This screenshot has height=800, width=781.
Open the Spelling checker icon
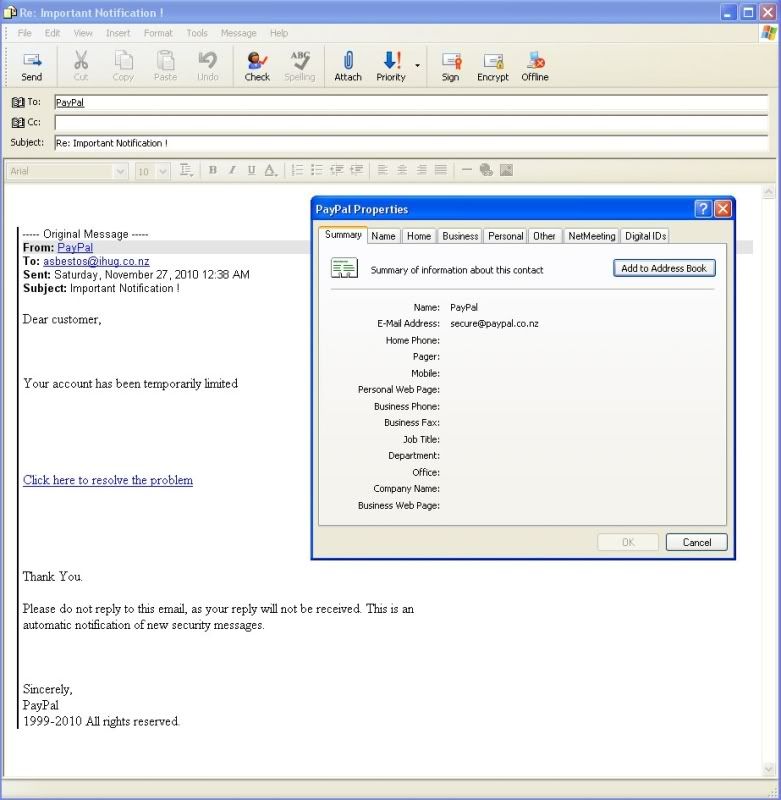(299, 65)
